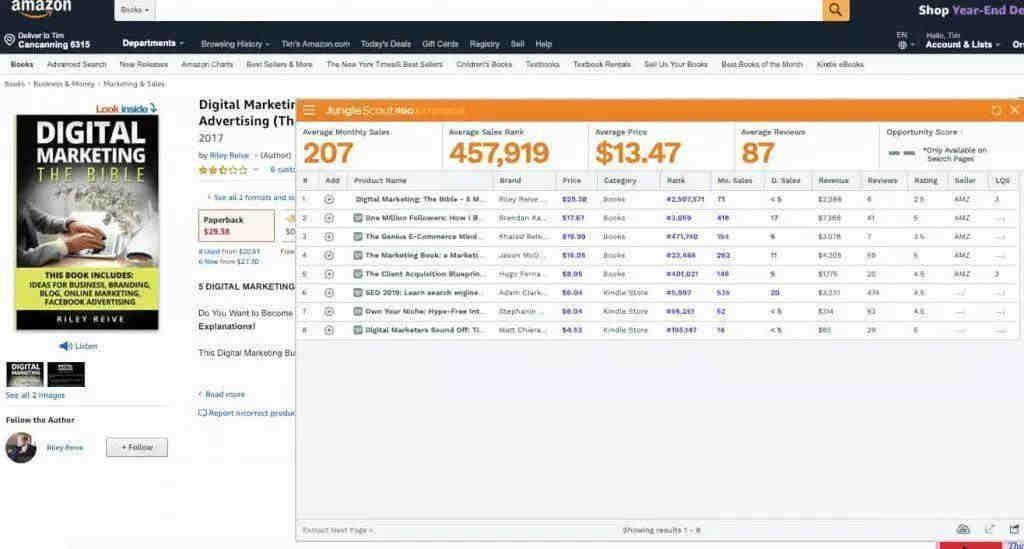Click product icon beside One Million Followers
Image resolution: width=1024 pixels, height=549 pixels.
[358, 218]
